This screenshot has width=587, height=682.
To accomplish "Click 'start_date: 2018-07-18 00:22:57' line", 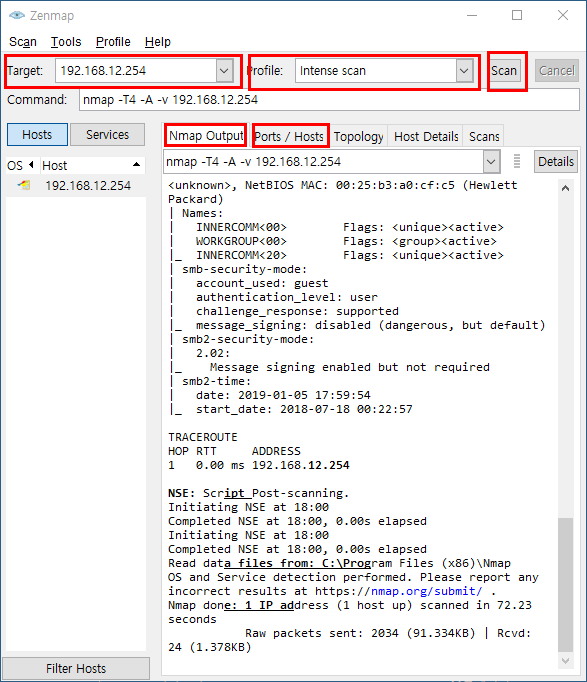I will (304, 409).
